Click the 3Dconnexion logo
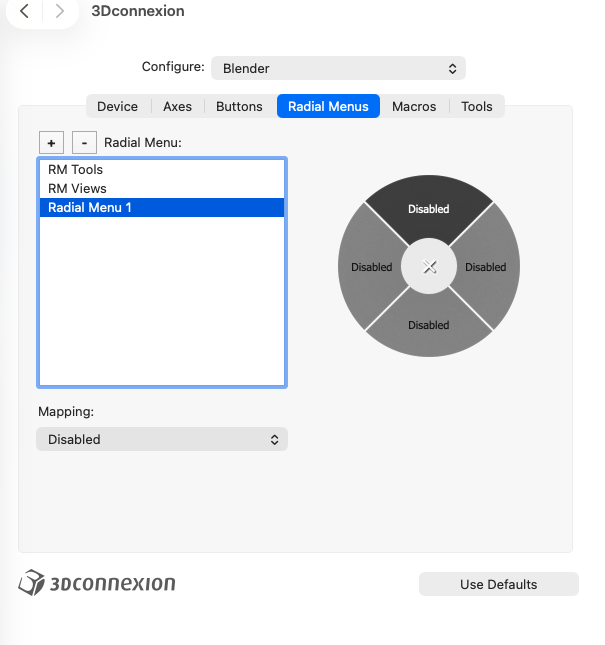Image resolution: width=605 pixels, height=645 pixels. [97, 583]
